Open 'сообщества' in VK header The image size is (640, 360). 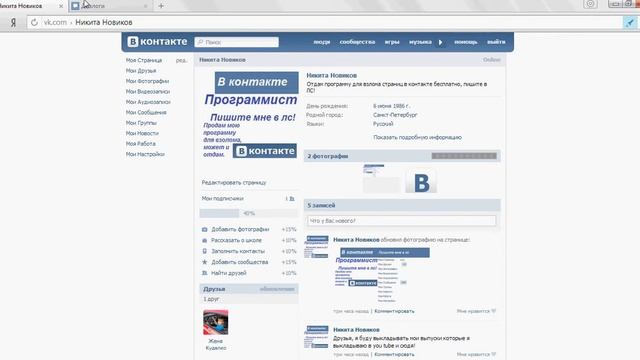[357, 42]
